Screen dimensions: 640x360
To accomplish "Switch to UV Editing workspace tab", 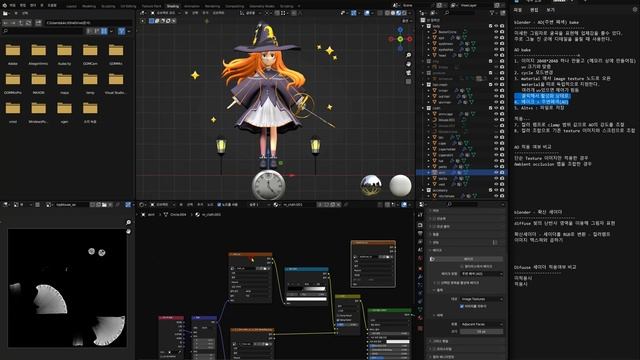I will coord(128,6).
